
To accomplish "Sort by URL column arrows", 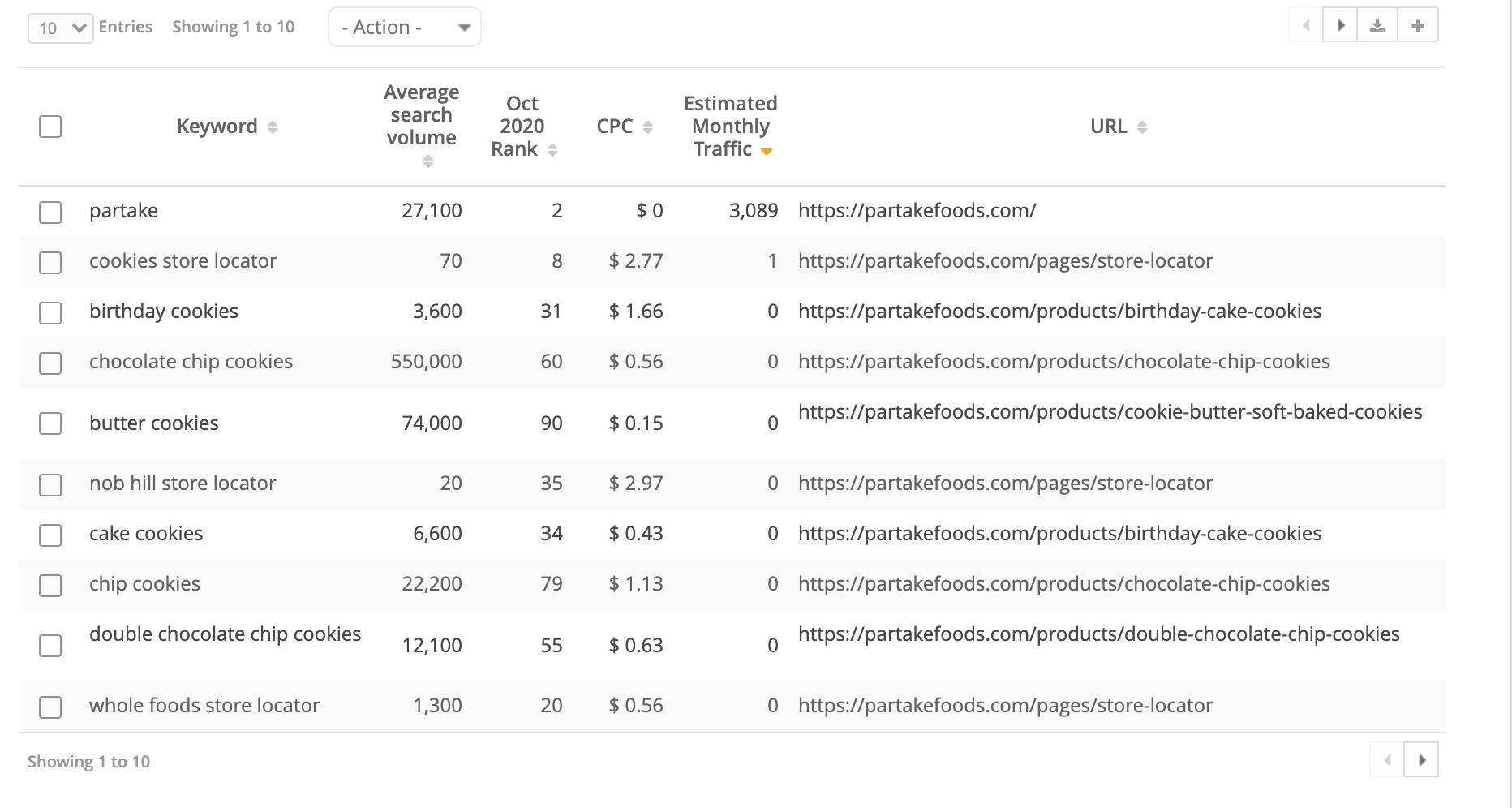I will coord(1142,127).
